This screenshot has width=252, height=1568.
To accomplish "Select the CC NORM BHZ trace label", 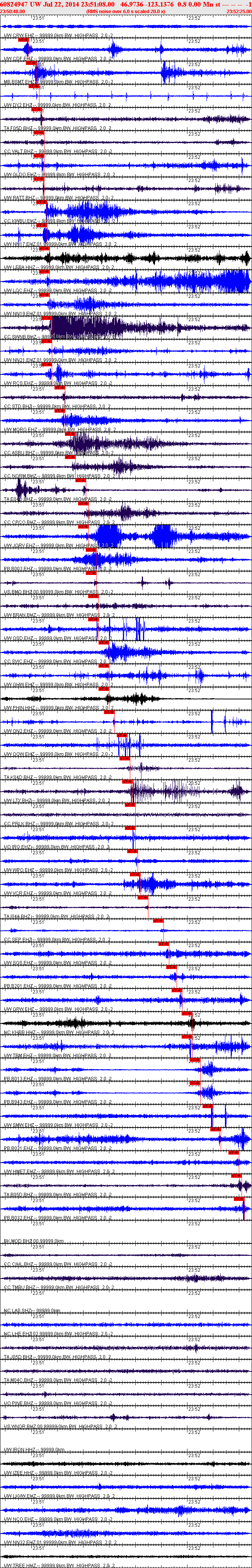I will (x=58, y=476).
